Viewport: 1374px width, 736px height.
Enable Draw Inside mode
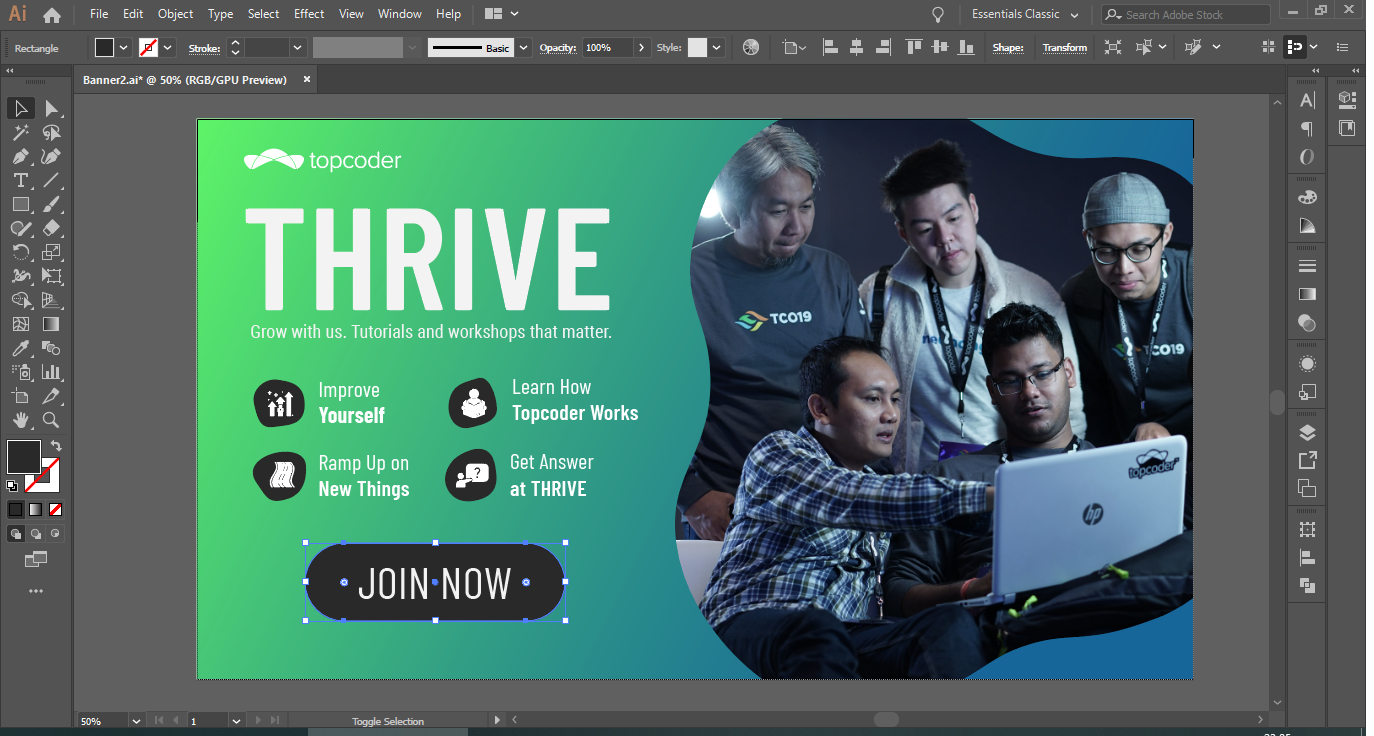click(x=55, y=534)
